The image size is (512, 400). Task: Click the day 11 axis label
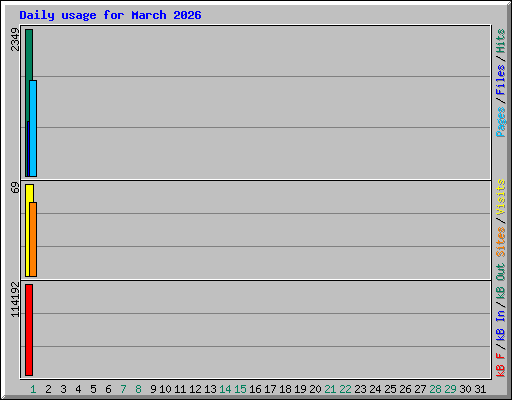pyautogui.click(x=180, y=389)
